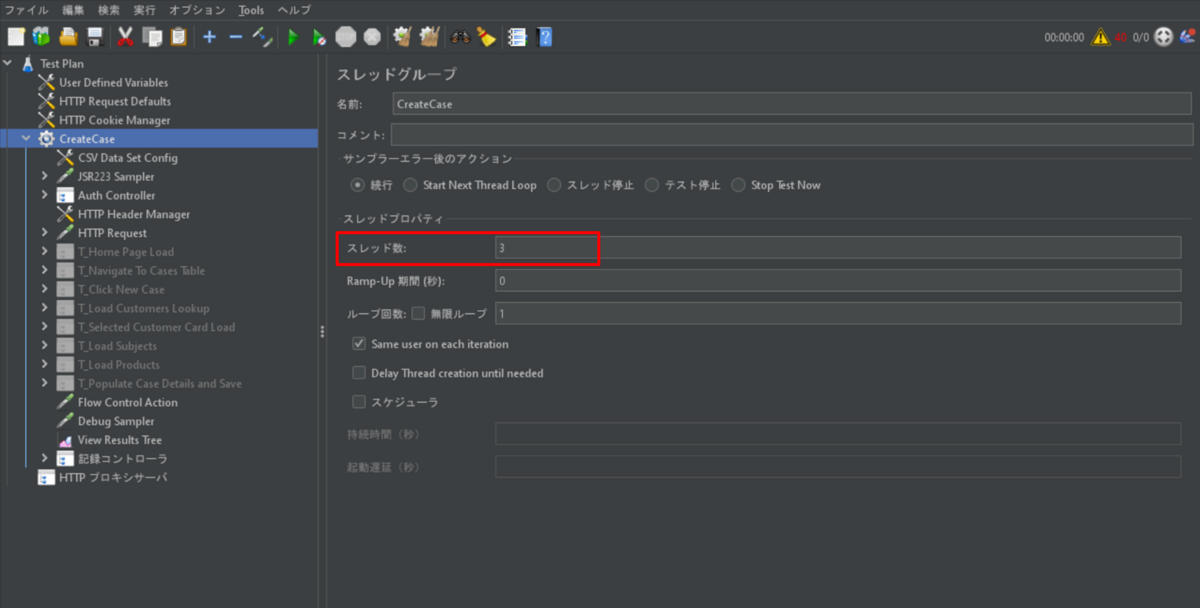Image resolution: width=1200 pixels, height=608 pixels.
Task: Click the warning triangle log icon
Action: tap(1101, 37)
